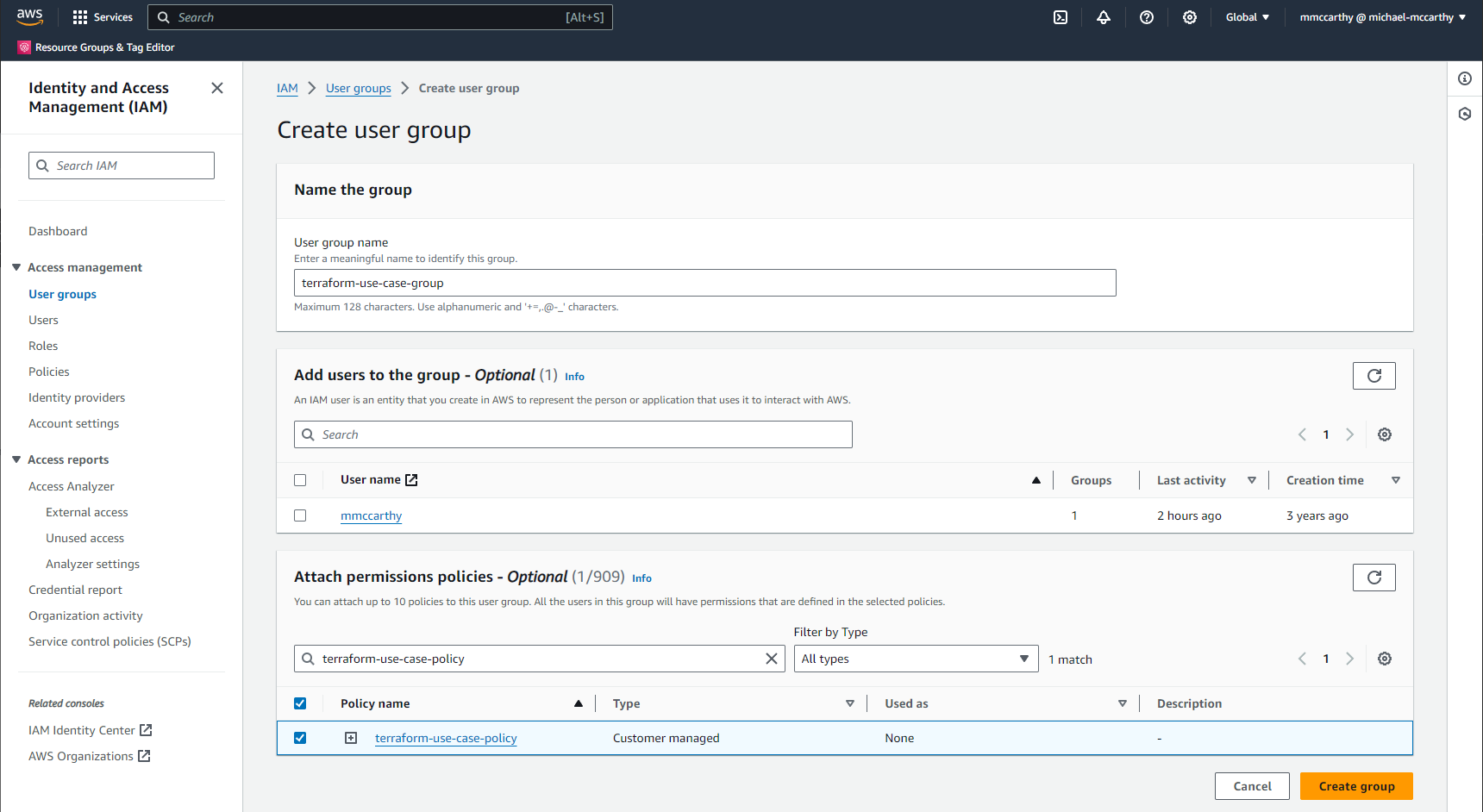Sort users by User name ascending arrow
The height and width of the screenshot is (812, 1483).
(1036, 480)
